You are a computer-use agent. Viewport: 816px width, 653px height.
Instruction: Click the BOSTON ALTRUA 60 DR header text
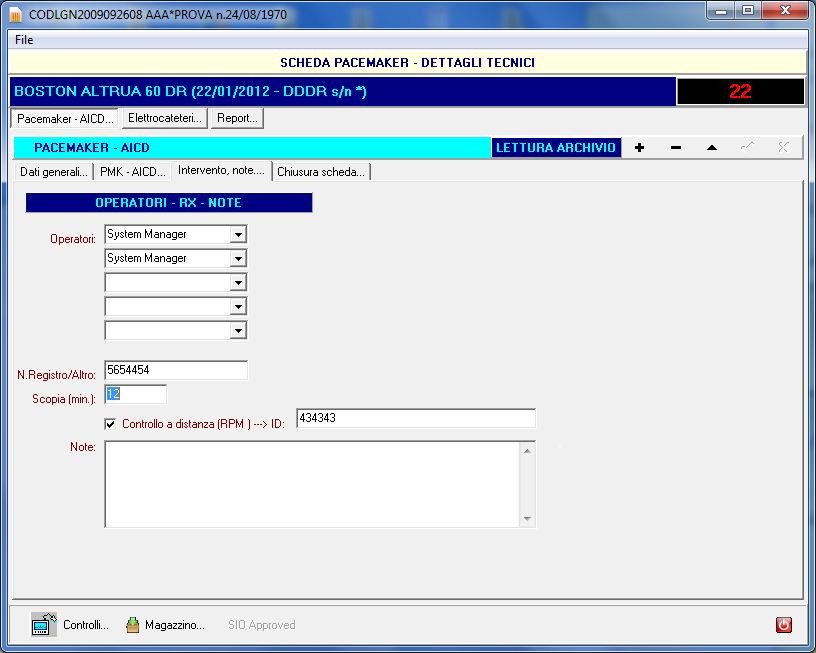click(190, 92)
